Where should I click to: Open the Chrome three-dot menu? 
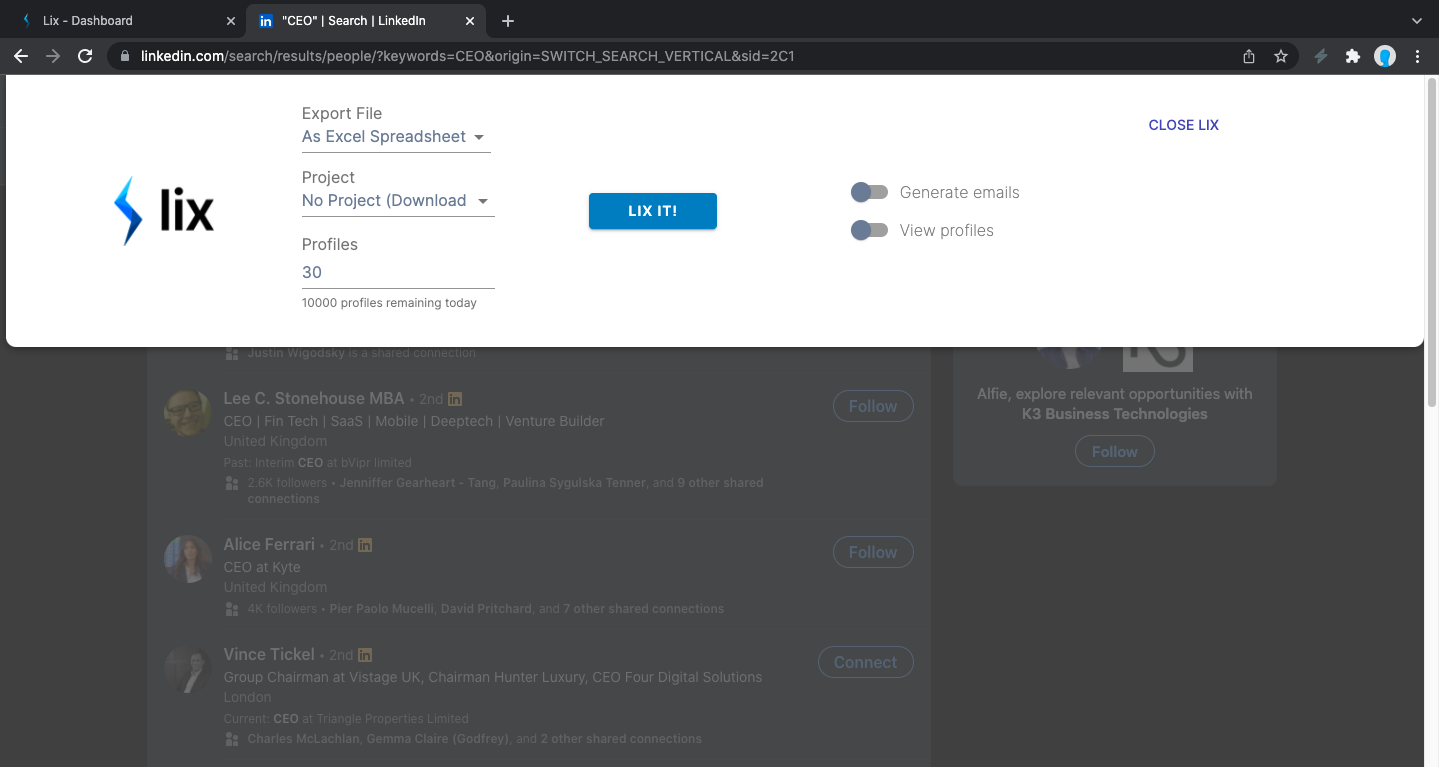click(x=1418, y=57)
